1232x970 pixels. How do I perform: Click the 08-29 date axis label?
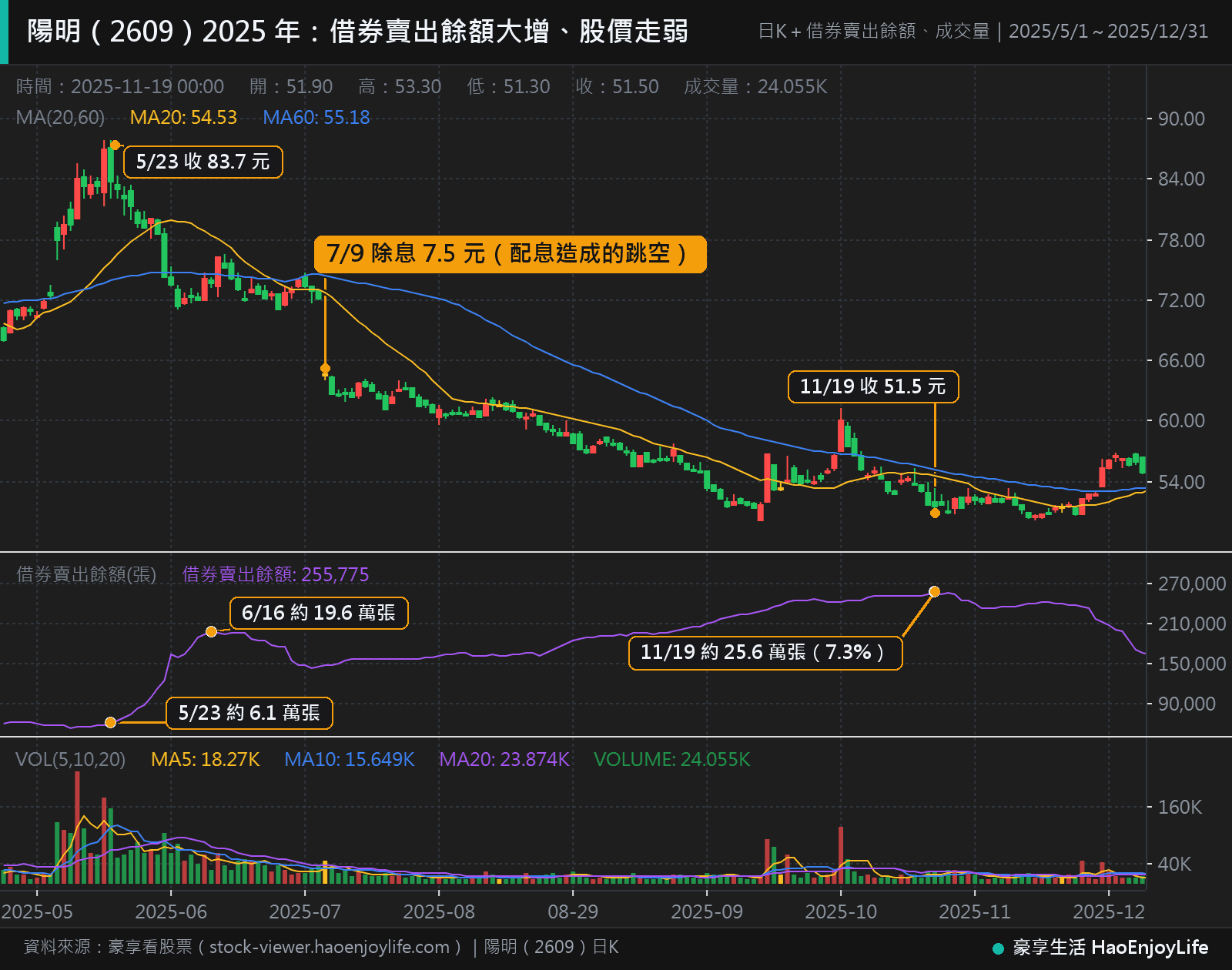pos(573,911)
